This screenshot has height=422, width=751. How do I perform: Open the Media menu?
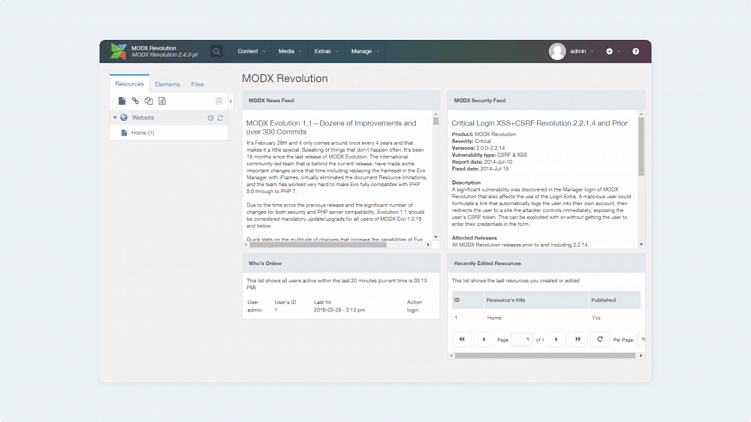click(290, 51)
